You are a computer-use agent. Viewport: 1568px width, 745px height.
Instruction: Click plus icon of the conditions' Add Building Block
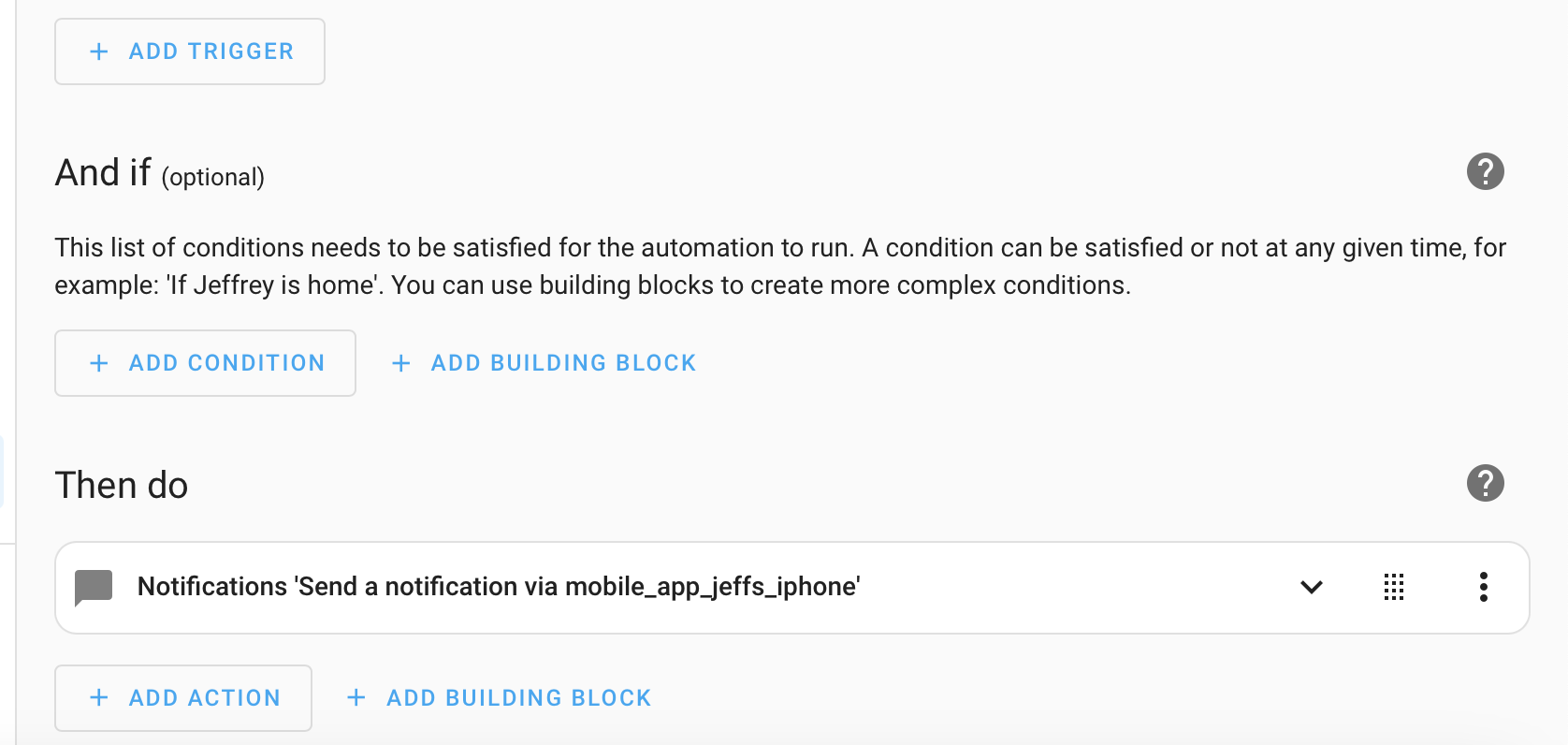pyautogui.click(x=401, y=363)
